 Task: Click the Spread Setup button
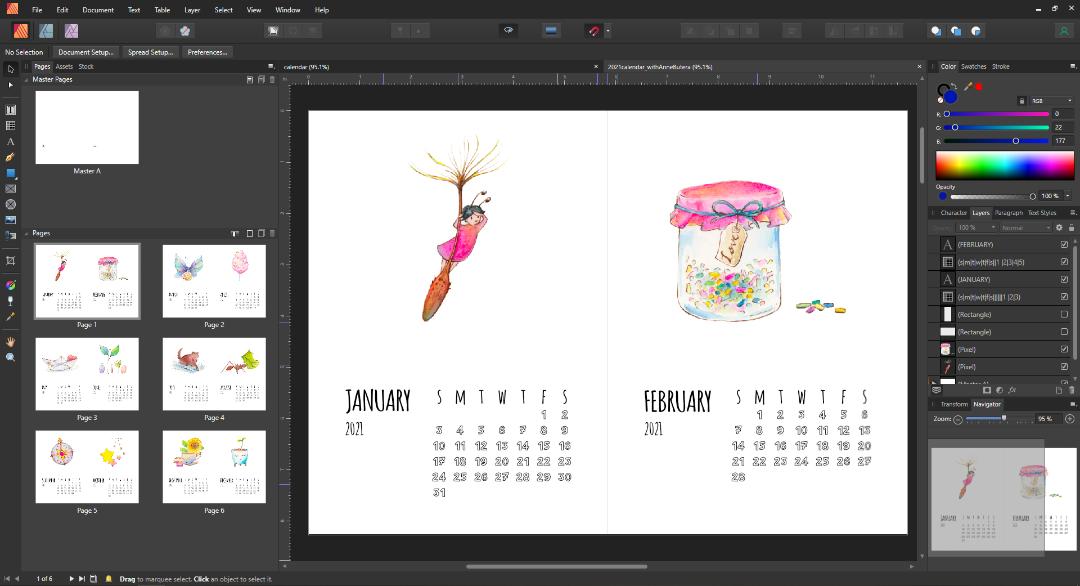[x=150, y=52]
